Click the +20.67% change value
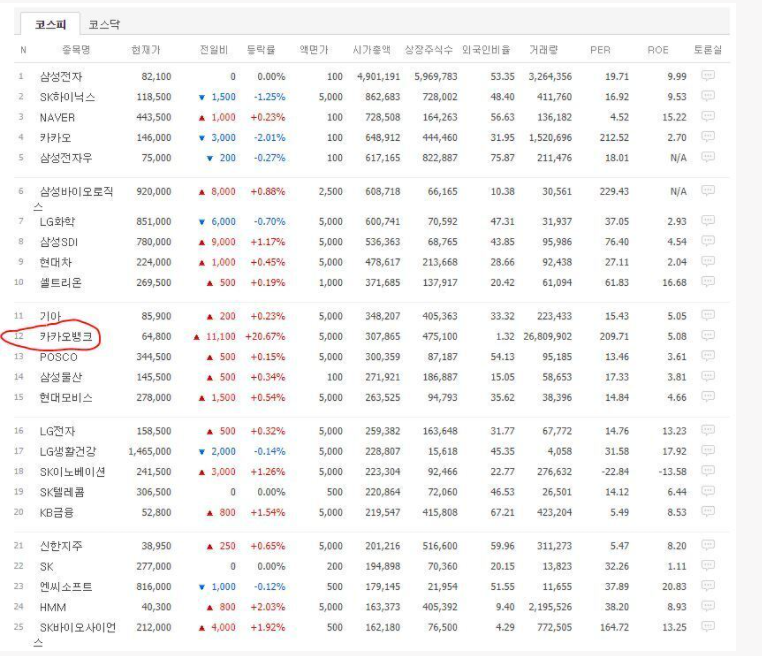 265,336
